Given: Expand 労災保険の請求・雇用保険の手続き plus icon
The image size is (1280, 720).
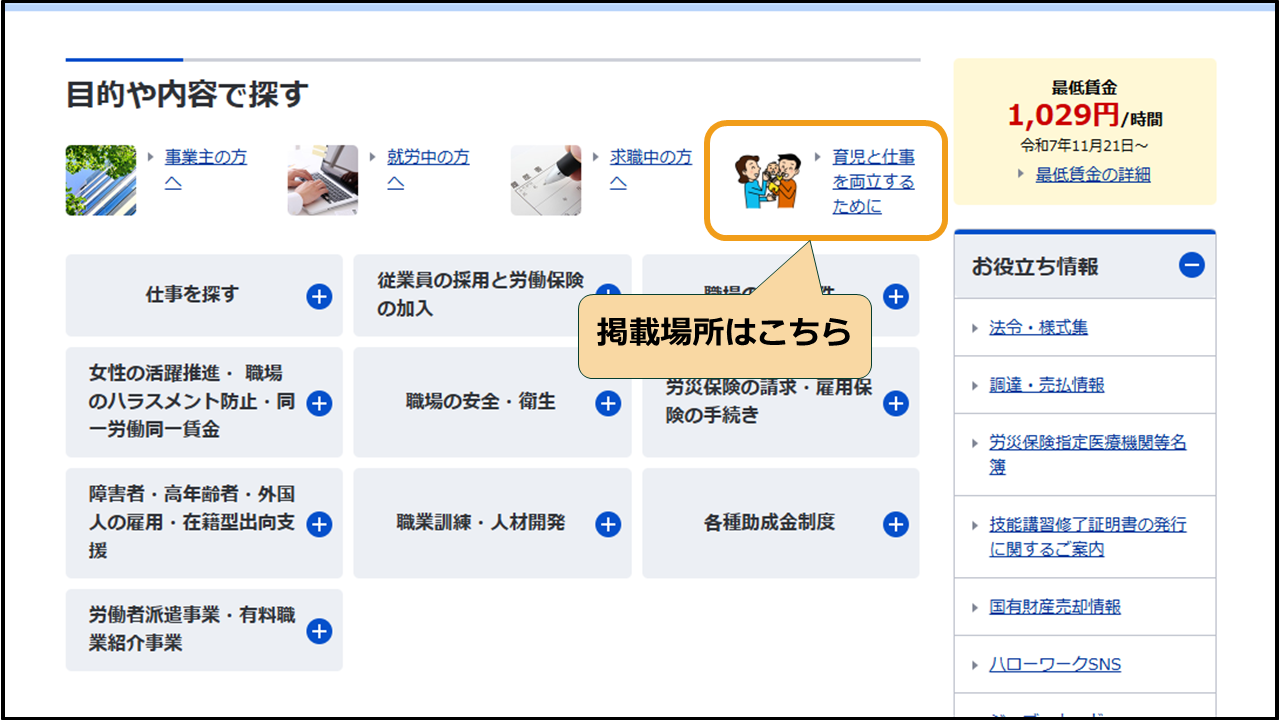Looking at the screenshot, I should coord(896,403).
